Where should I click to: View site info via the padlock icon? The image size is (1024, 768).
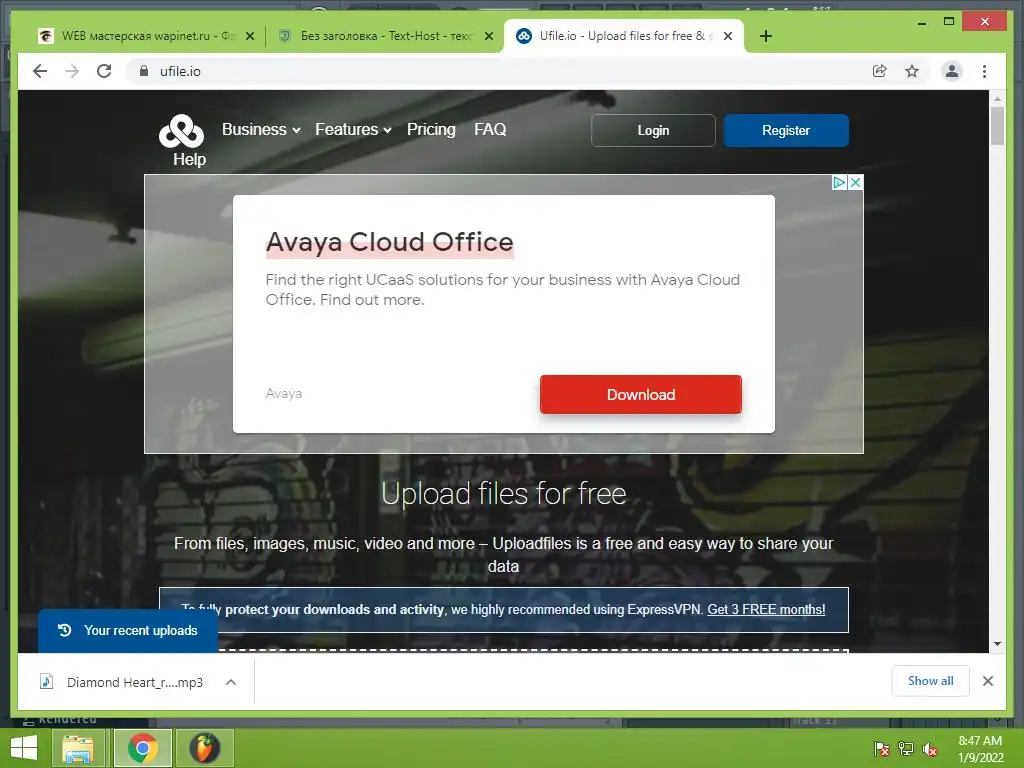tap(144, 71)
